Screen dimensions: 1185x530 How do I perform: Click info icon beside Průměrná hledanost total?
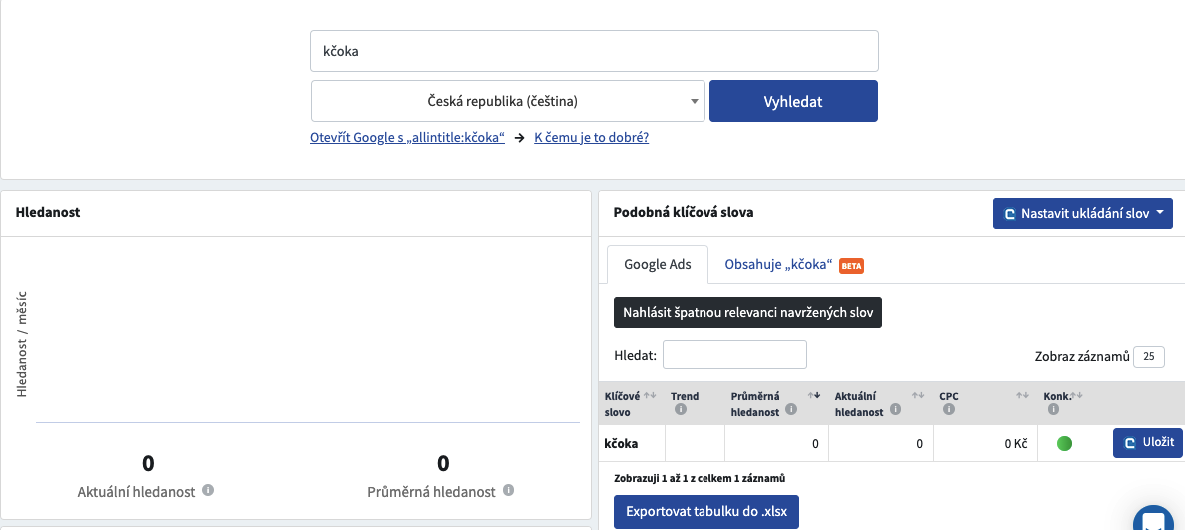point(509,491)
